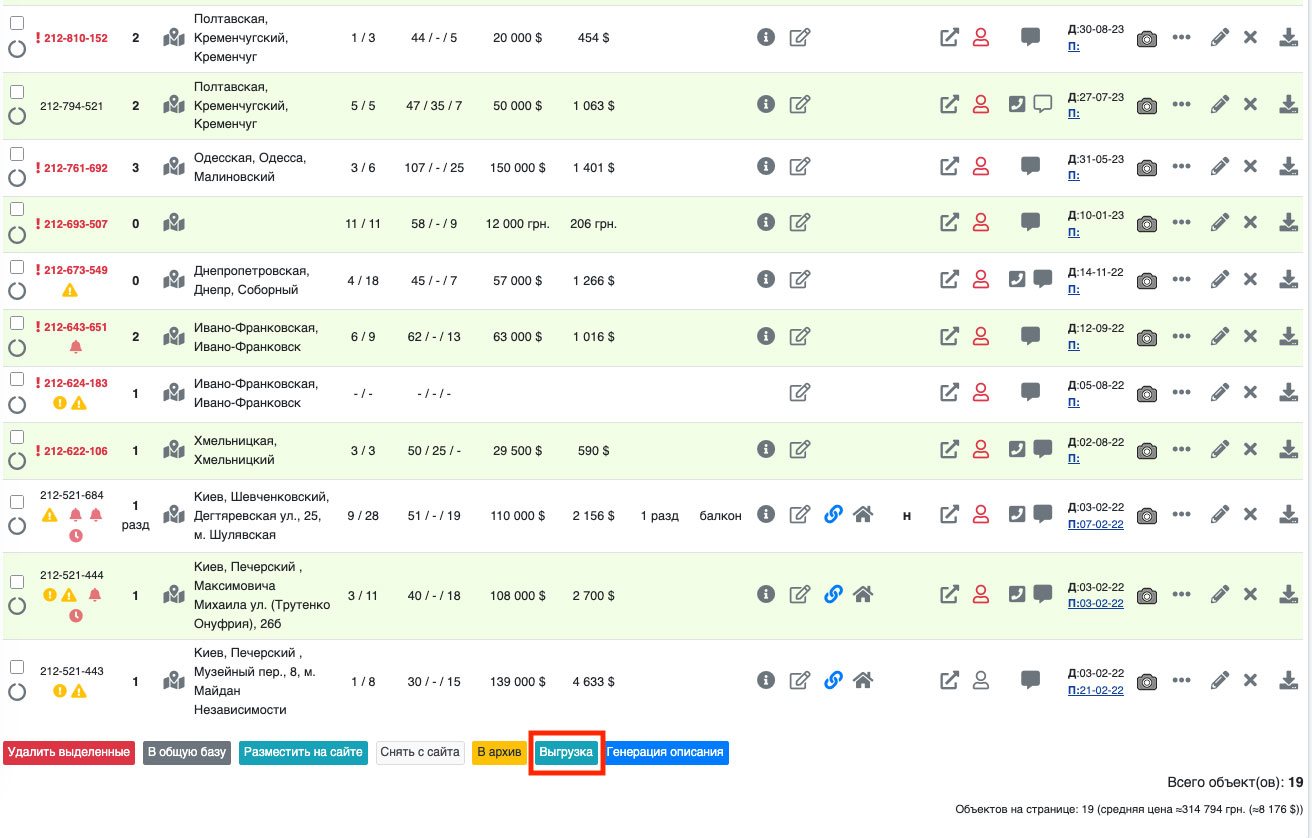Click chain link icon for 212-521-684
The image size is (1312, 838).
[832, 514]
